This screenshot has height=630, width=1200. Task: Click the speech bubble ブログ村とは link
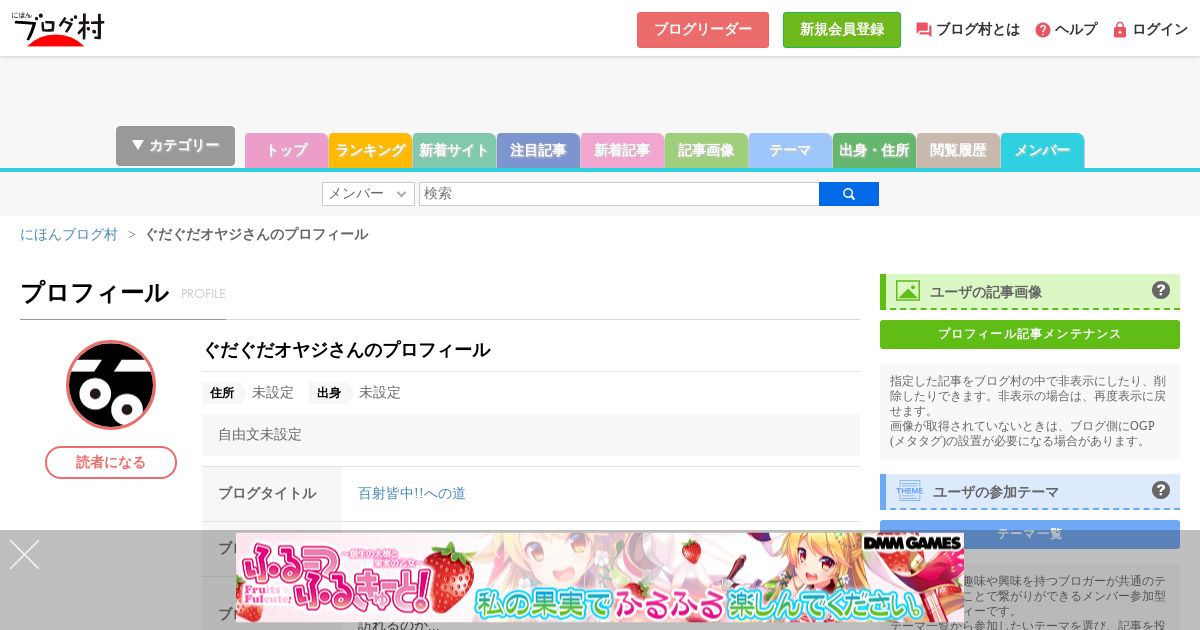pos(968,30)
